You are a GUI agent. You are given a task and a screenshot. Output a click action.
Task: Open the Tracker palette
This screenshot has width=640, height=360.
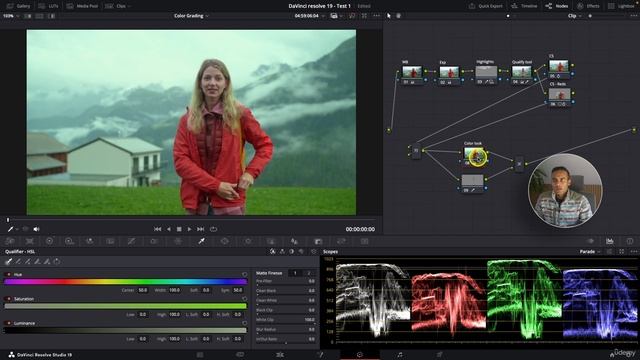coord(248,241)
